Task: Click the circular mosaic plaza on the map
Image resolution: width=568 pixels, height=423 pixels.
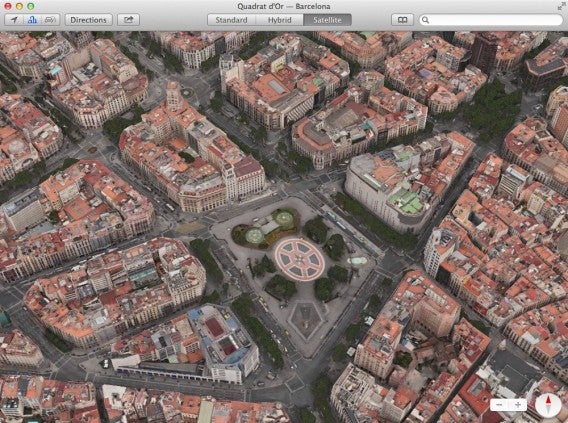Action: tap(299, 259)
